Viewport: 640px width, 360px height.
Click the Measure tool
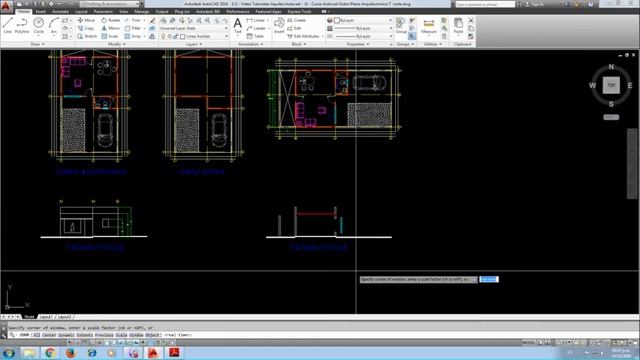pyautogui.click(x=429, y=26)
